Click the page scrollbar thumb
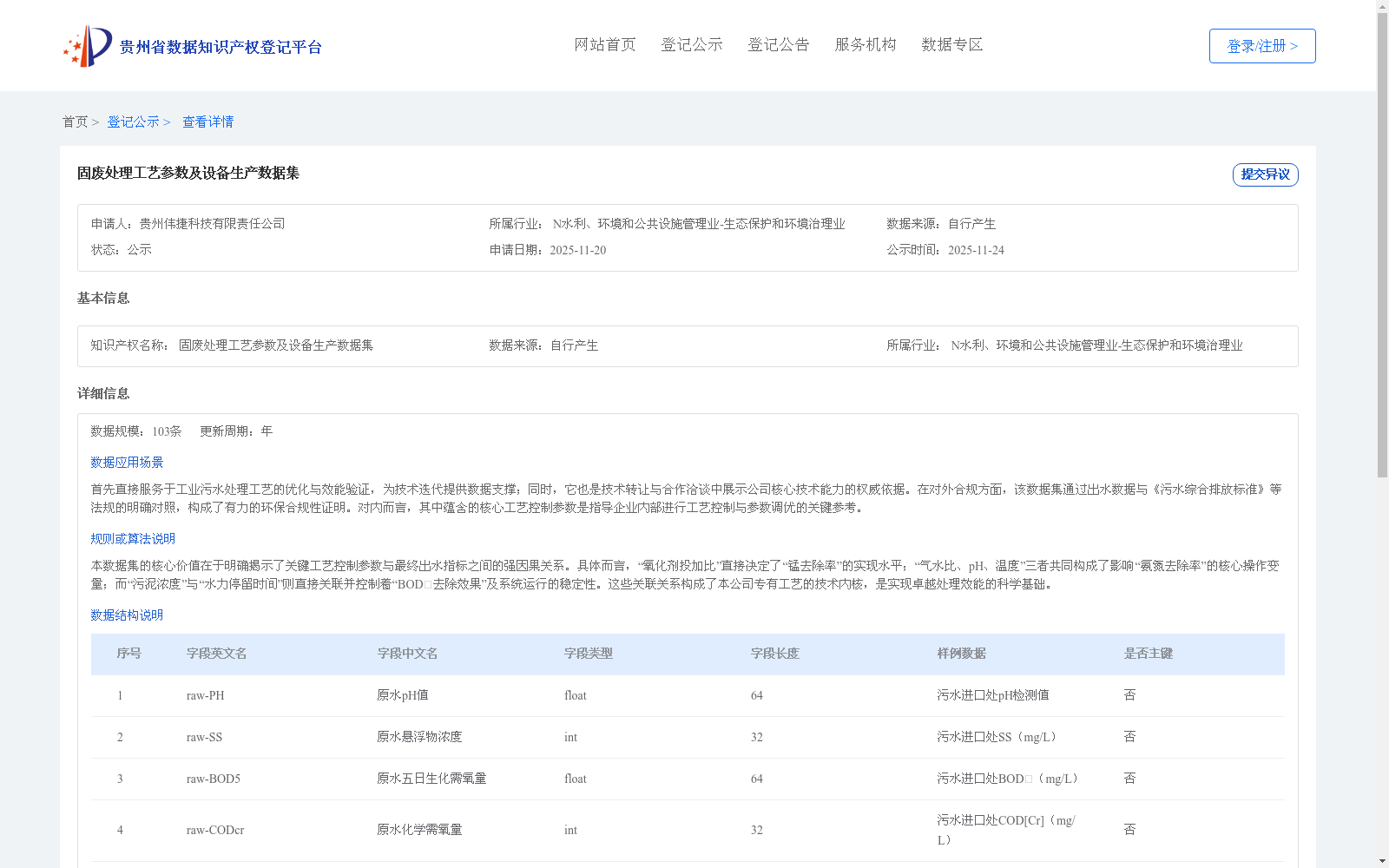 1382,243
